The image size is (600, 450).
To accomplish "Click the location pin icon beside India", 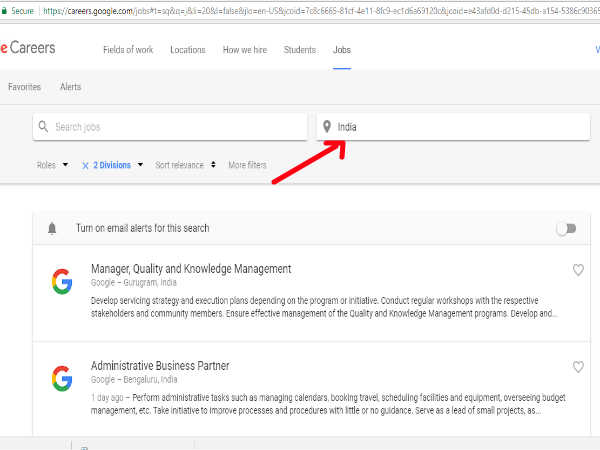I will click(x=327, y=127).
